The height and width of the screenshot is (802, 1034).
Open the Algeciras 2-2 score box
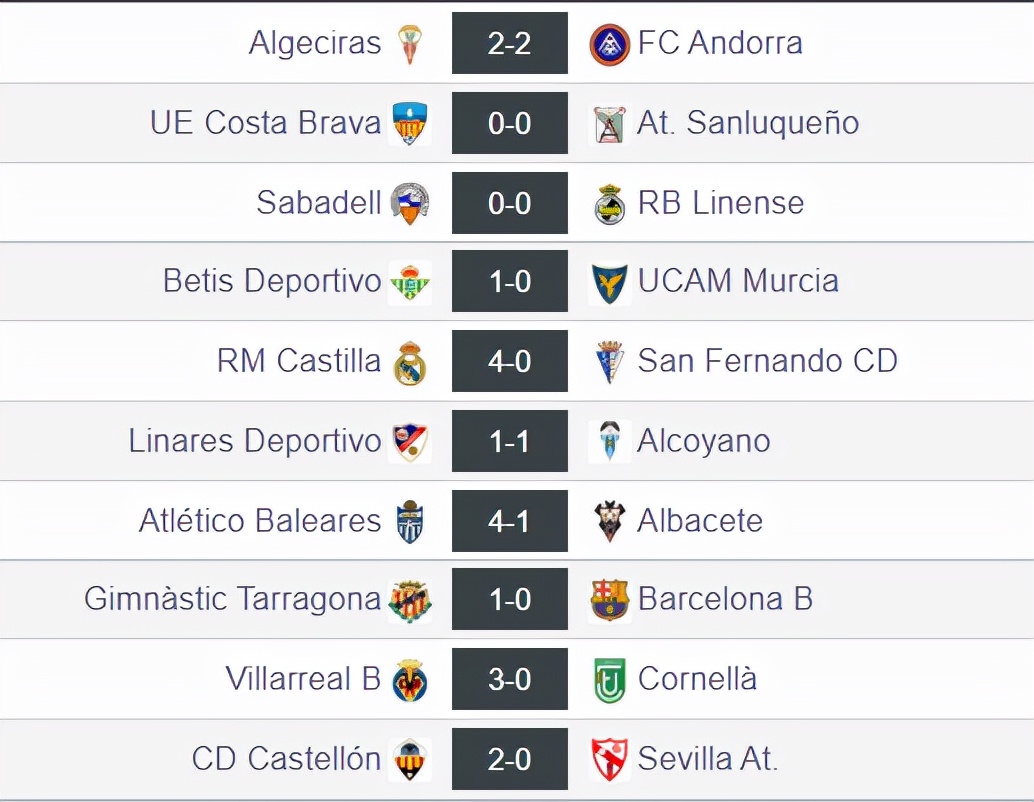(510, 43)
